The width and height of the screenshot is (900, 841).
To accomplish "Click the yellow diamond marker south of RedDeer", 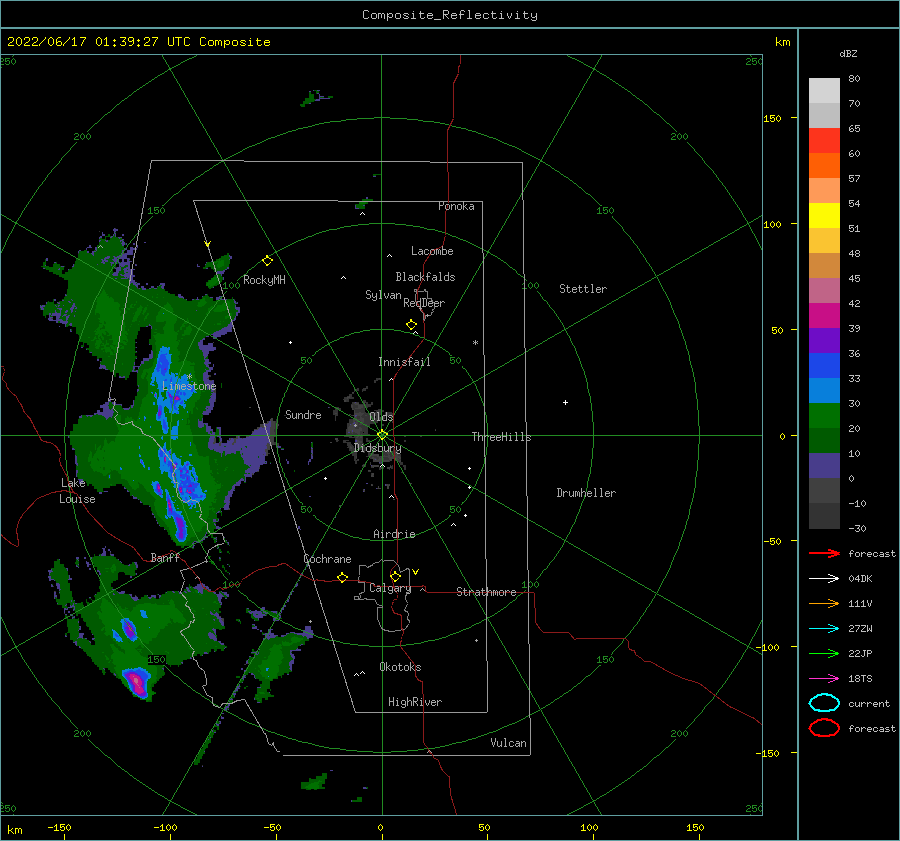I will [412, 325].
